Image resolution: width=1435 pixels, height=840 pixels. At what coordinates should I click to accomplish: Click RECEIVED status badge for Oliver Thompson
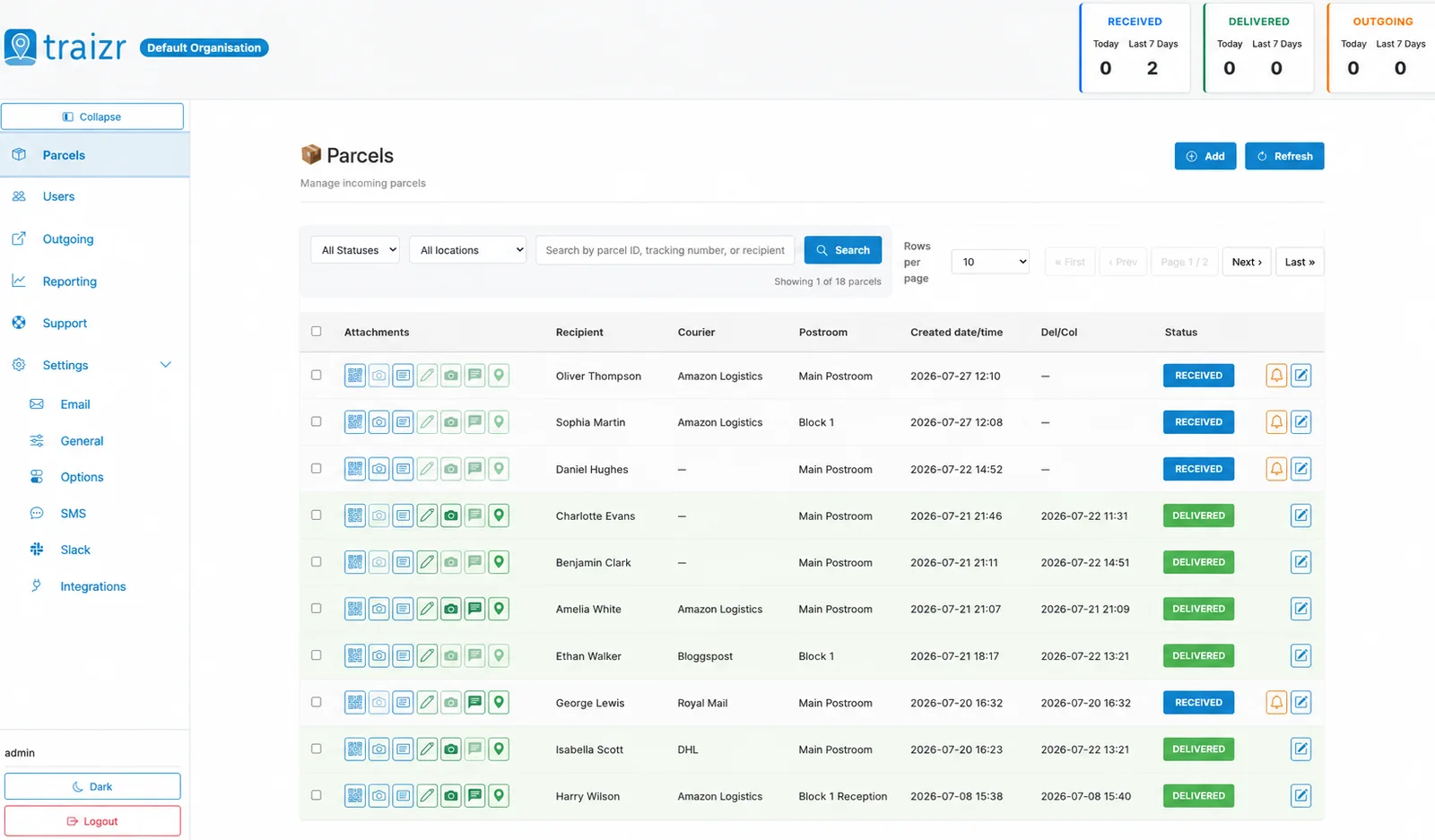point(1198,376)
